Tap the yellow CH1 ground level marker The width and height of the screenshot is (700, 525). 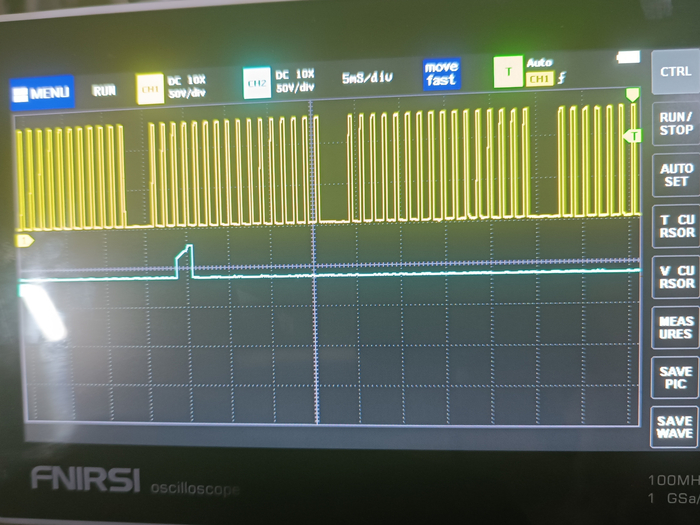[24, 241]
